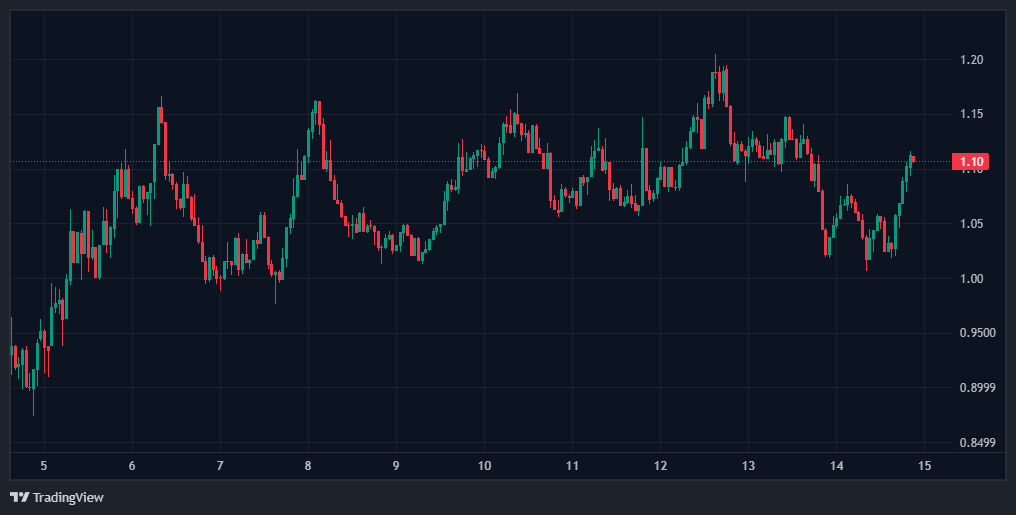Image resolution: width=1016 pixels, height=515 pixels.
Task: Open the TradingView text link
Action: tap(68, 497)
